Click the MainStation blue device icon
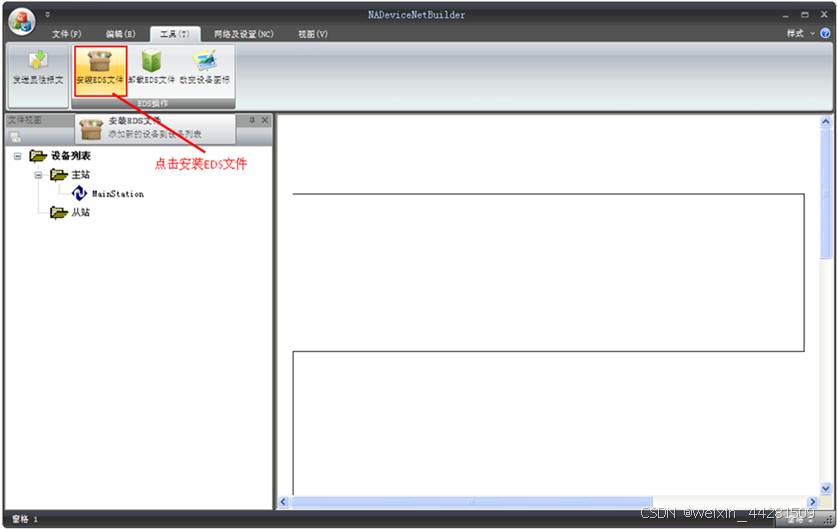 pyautogui.click(x=79, y=193)
